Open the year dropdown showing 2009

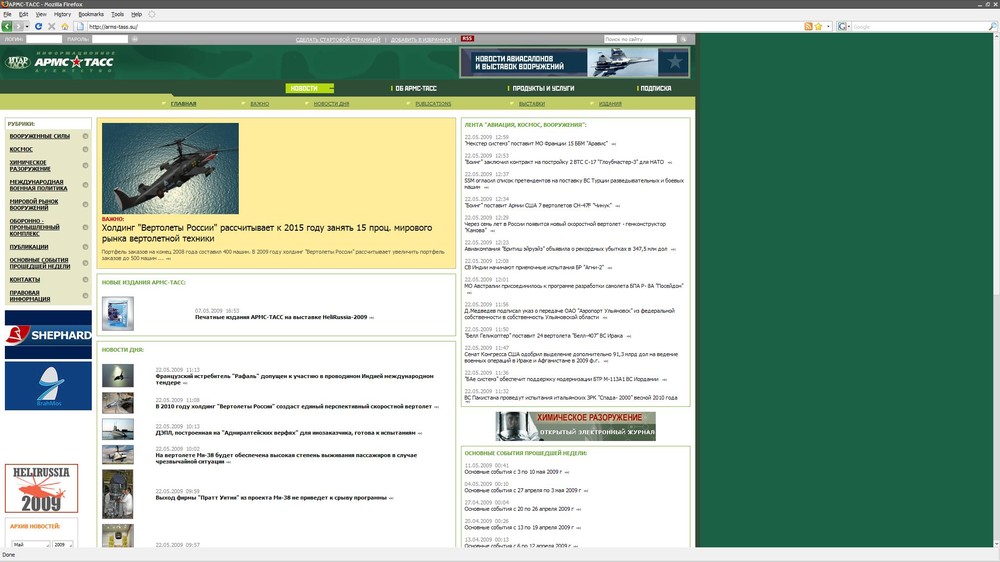pos(62,544)
